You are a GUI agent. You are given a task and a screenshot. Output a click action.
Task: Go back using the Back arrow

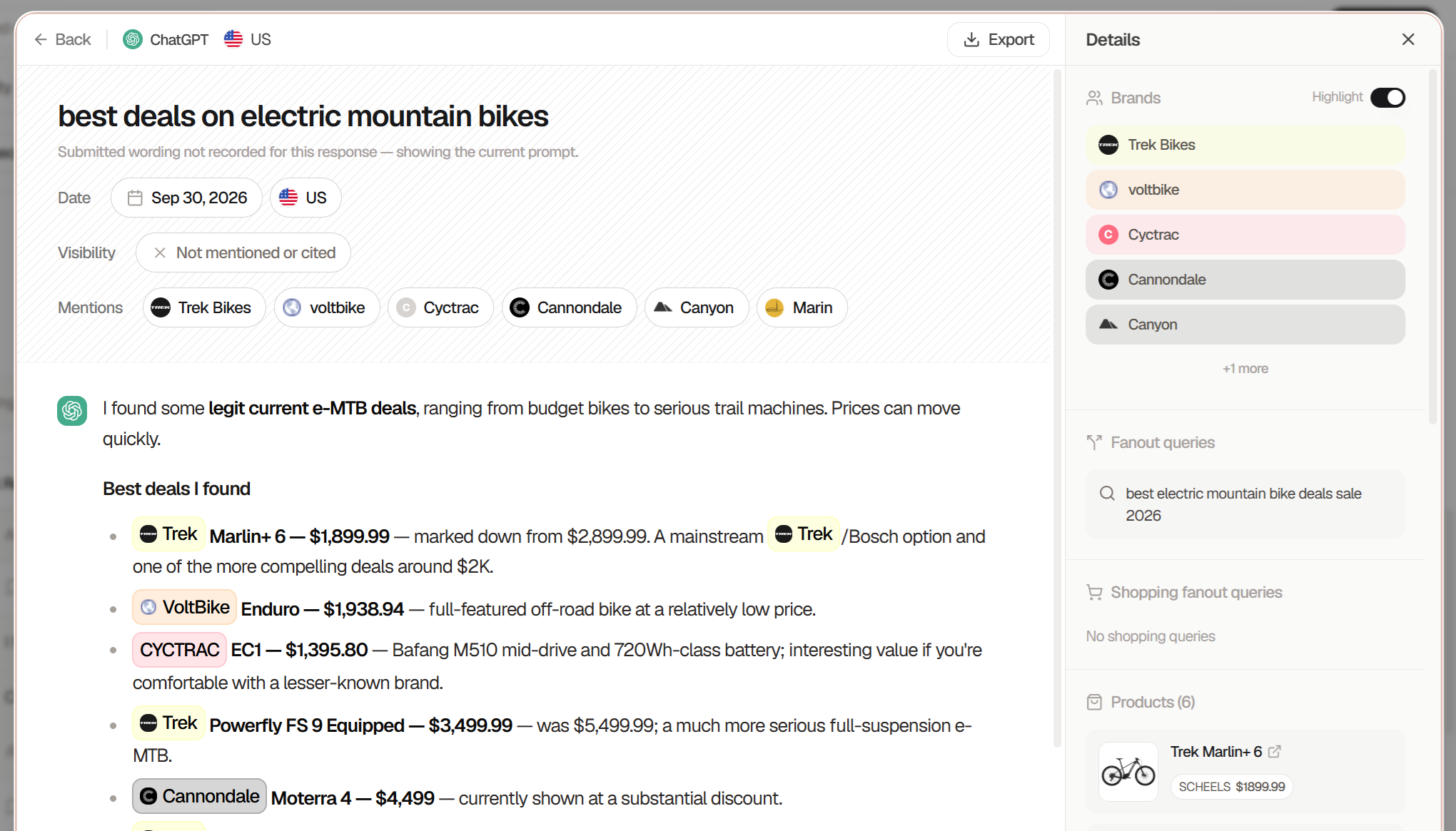pyautogui.click(x=62, y=39)
